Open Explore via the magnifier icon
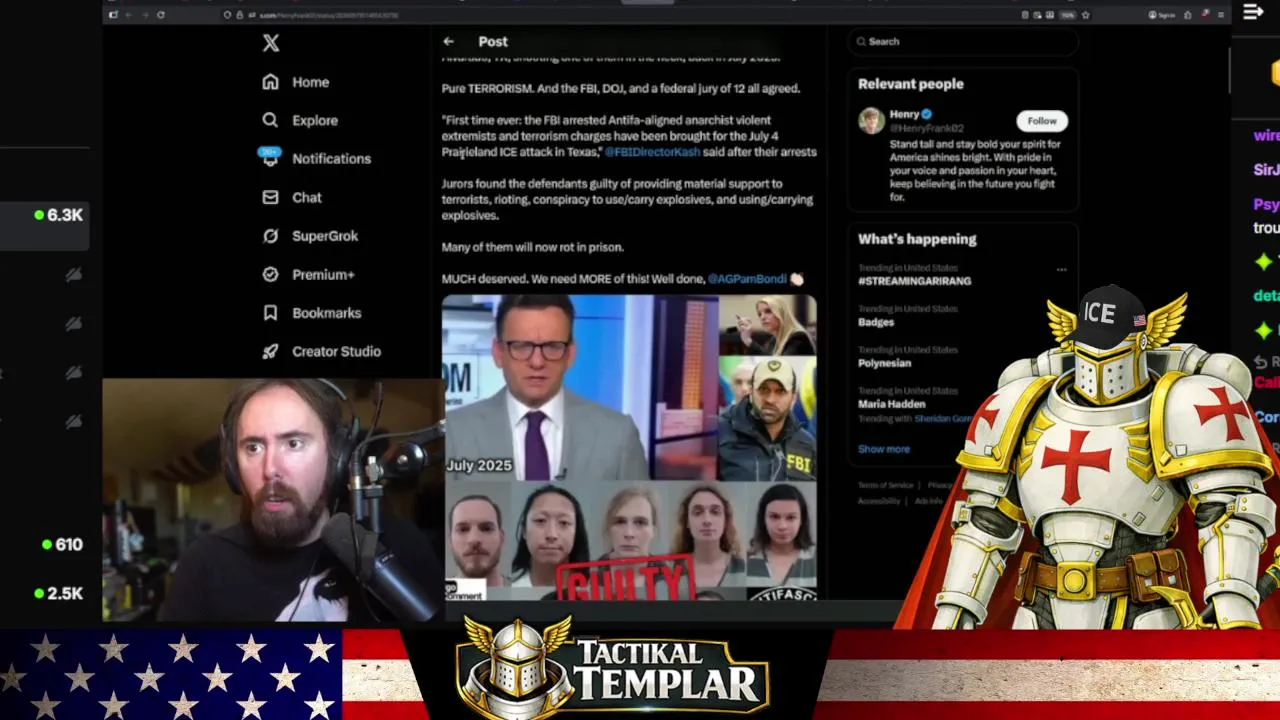This screenshot has height=720, width=1280. pyautogui.click(x=270, y=120)
